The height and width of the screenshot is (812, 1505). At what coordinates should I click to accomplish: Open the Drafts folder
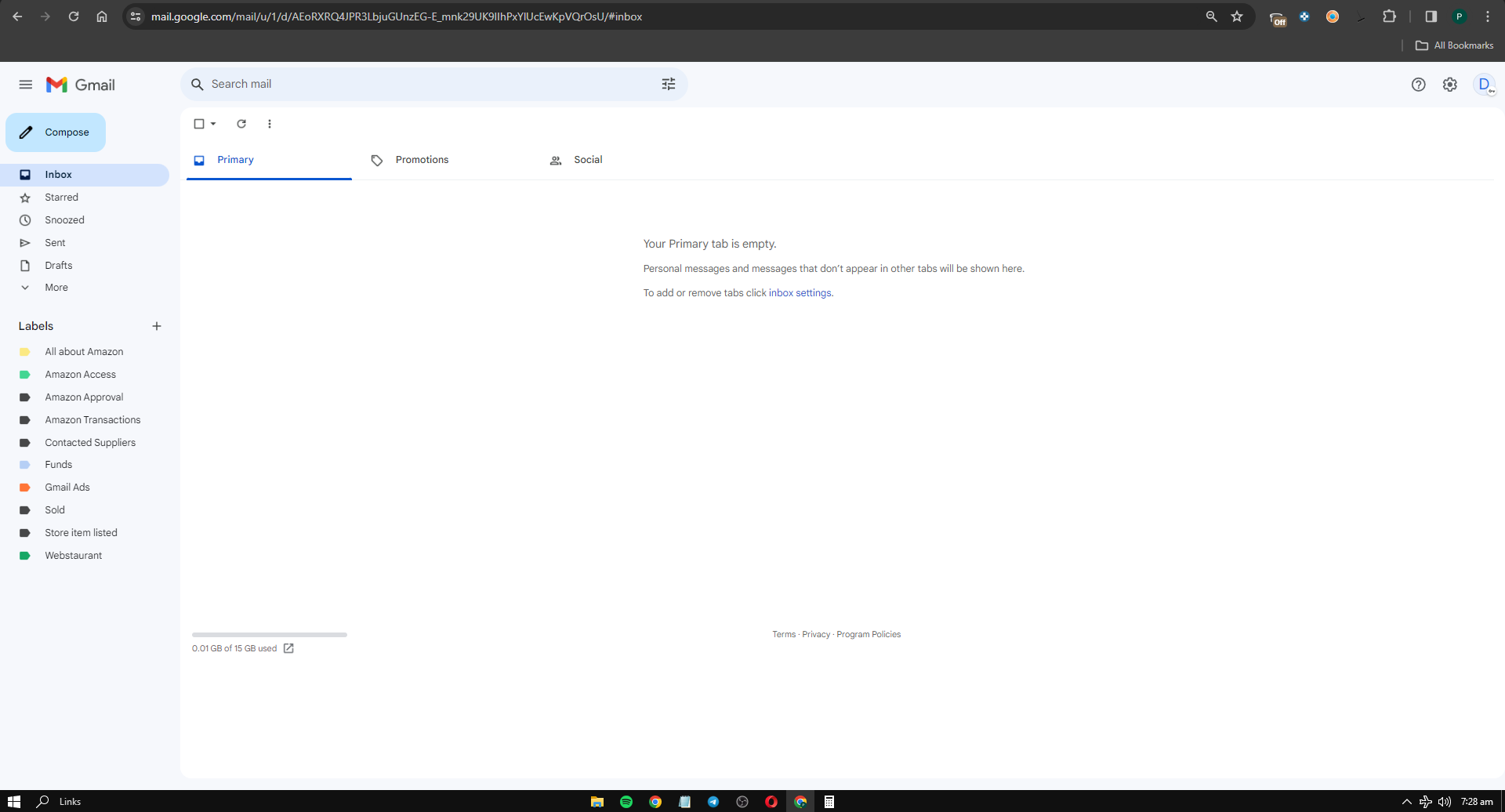(x=85, y=266)
